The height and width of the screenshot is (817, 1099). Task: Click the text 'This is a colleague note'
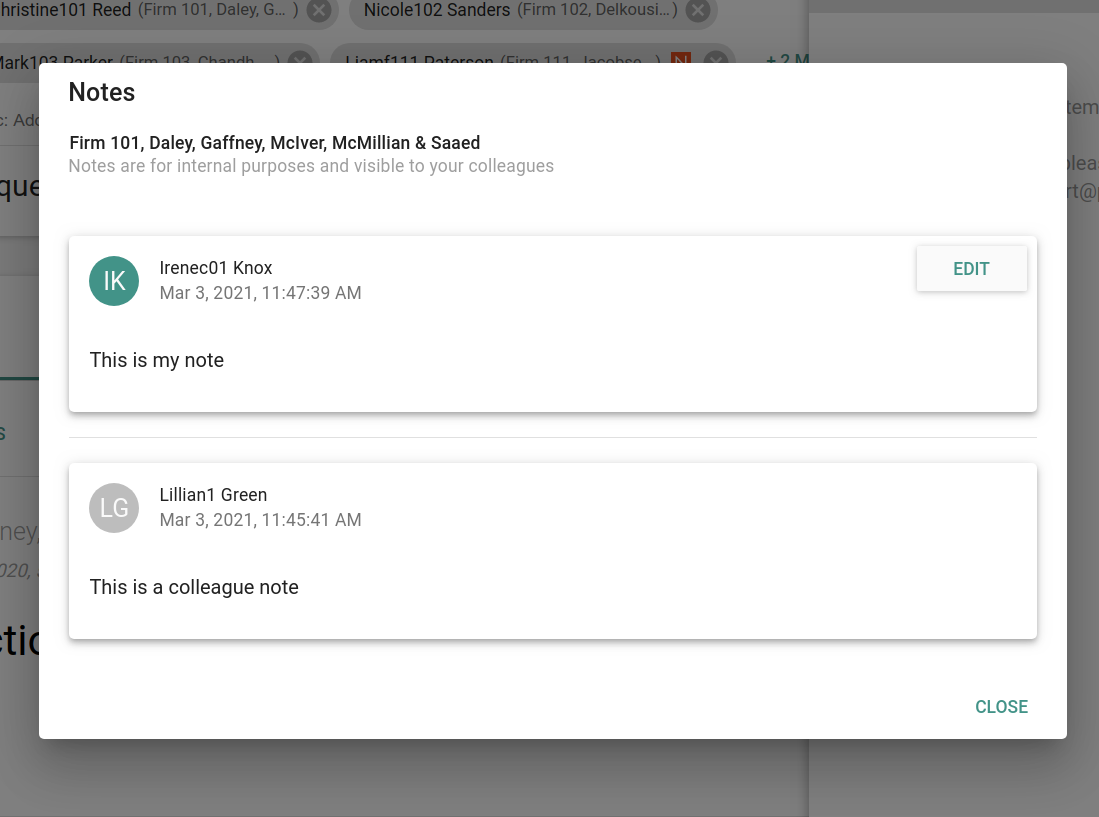coord(194,586)
